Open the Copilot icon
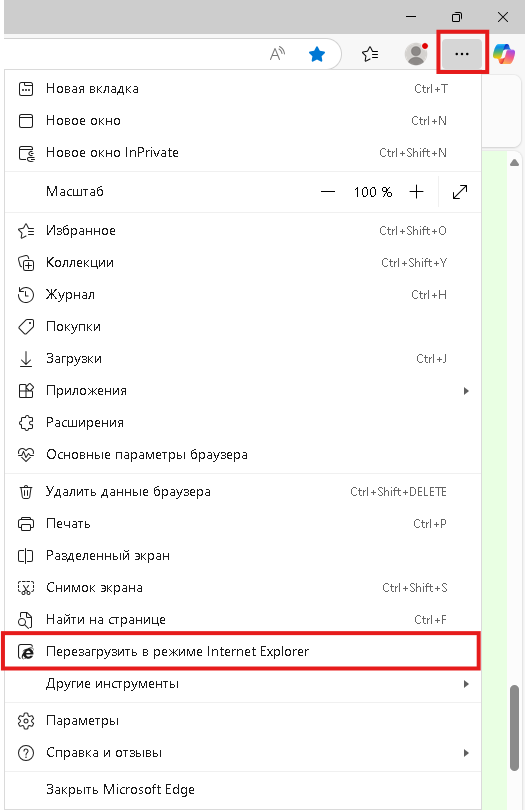 tap(504, 54)
